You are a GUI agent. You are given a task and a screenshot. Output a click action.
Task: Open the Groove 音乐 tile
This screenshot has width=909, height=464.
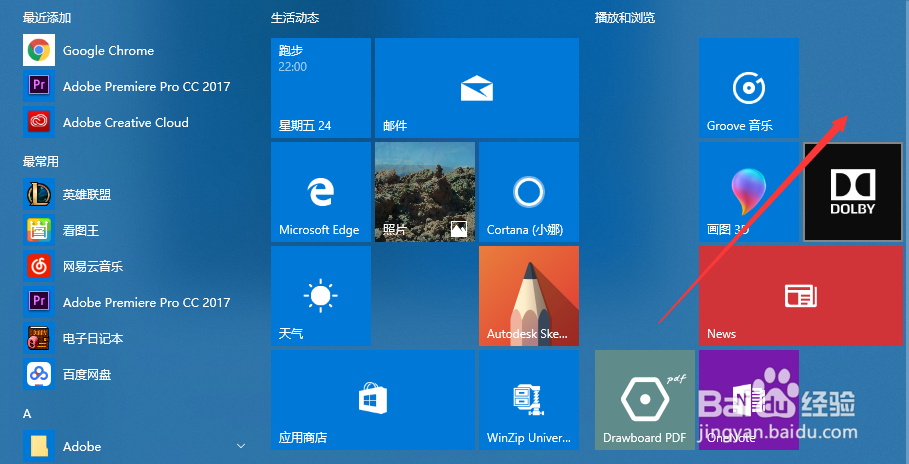[749, 88]
